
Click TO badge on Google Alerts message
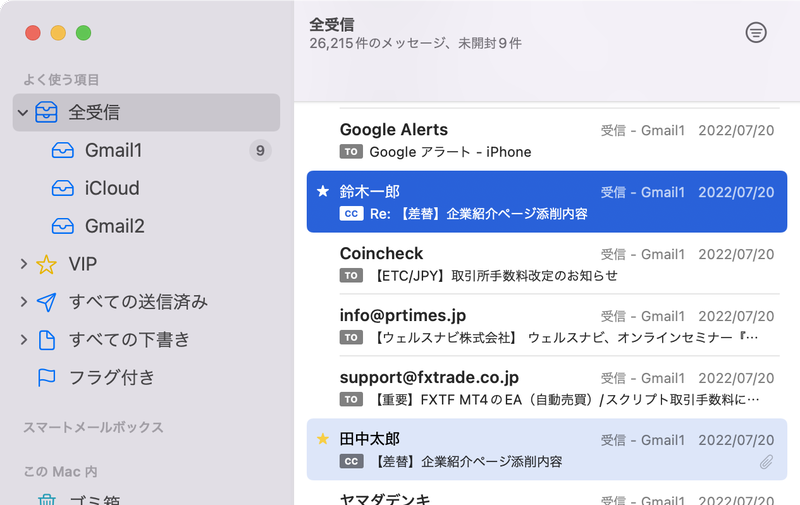[351, 152]
